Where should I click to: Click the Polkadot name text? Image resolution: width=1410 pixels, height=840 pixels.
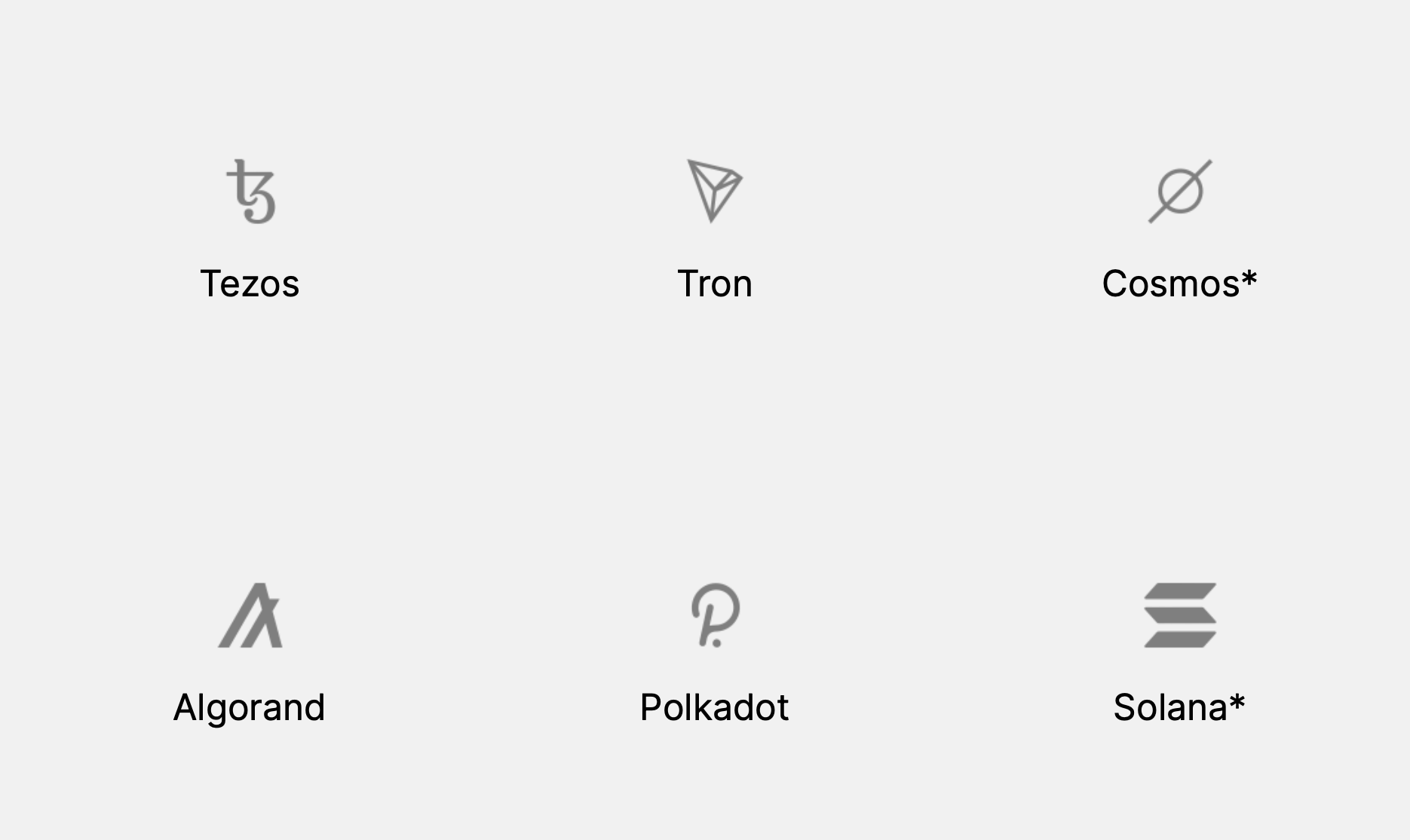pos(714,708)
